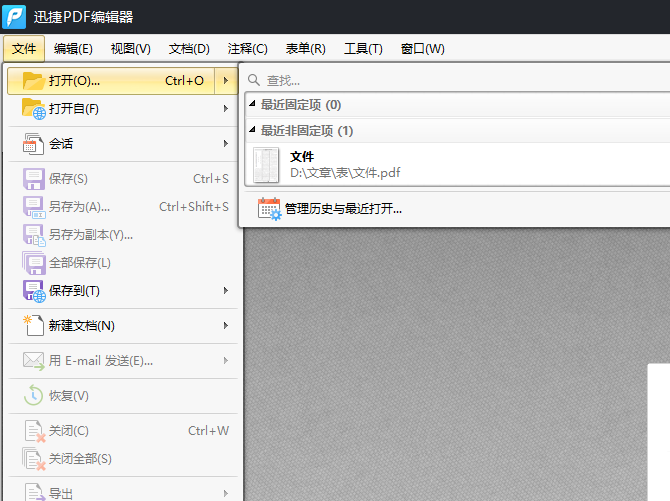Click the 全部保存 stacked disk icon
This screenshot has height=501, width=670.
click(x=34, y=263)
